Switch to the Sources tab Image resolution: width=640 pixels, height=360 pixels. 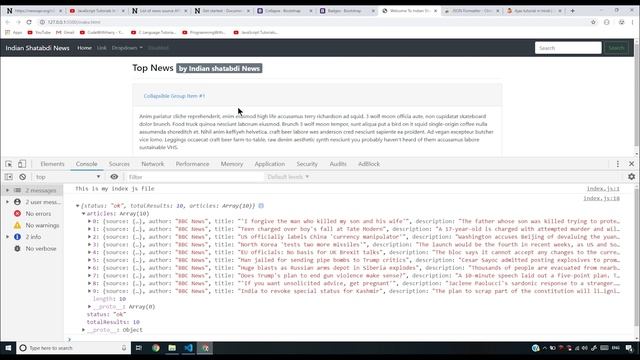tap(119, 164)
